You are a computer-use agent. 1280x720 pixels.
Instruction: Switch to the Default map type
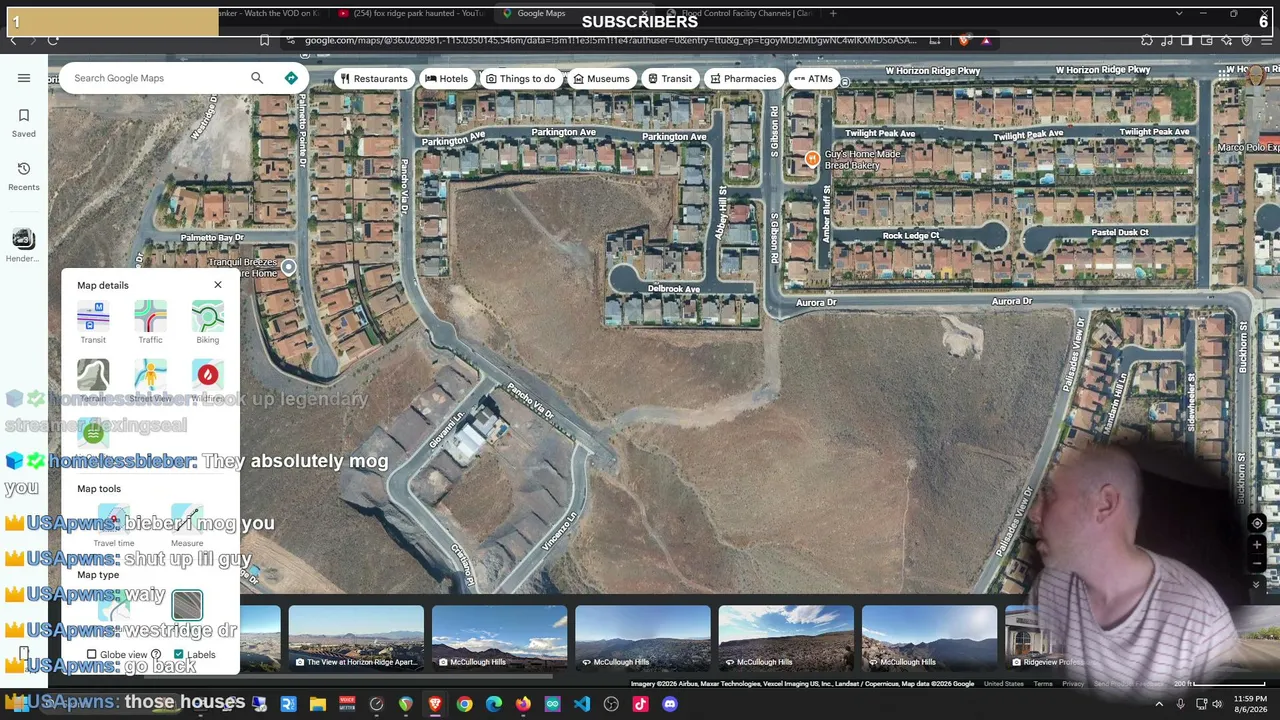click(x=114, y=606)
